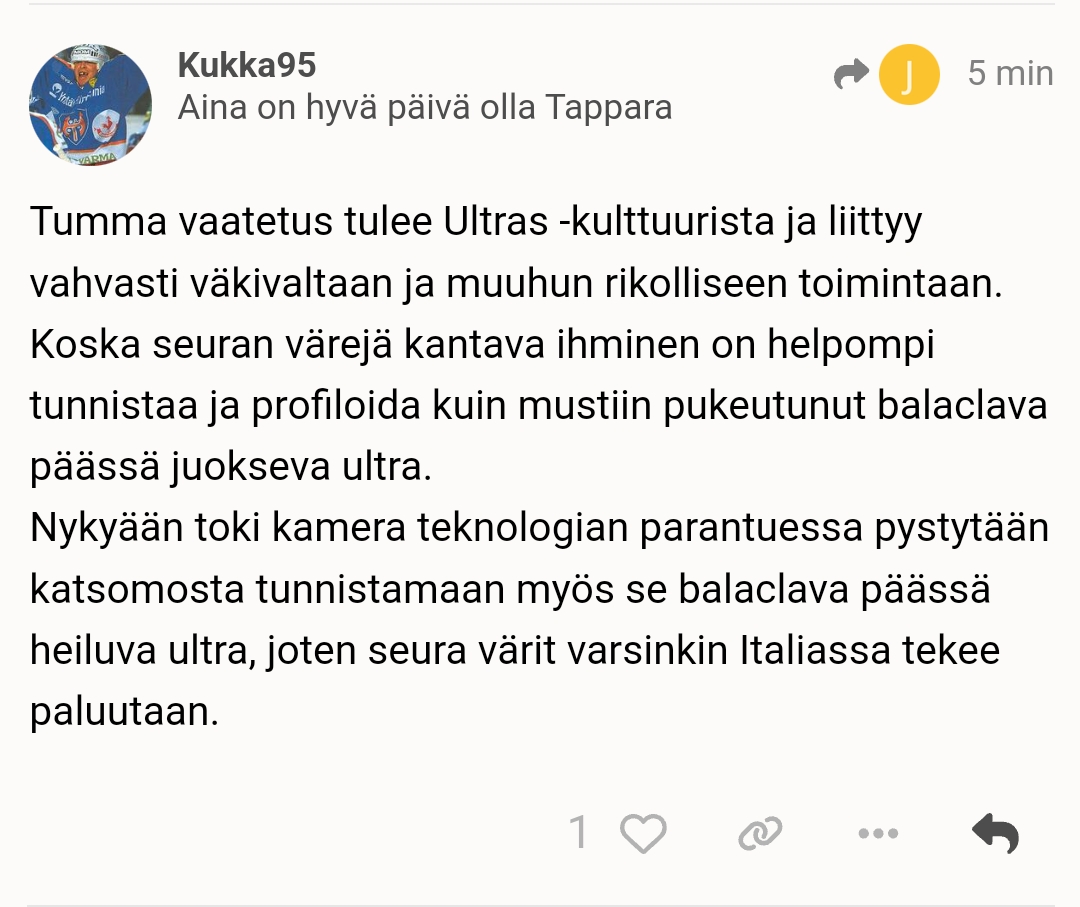Reply to the post with the reply arrow
1080x907 pixels.
click(995, 832)
